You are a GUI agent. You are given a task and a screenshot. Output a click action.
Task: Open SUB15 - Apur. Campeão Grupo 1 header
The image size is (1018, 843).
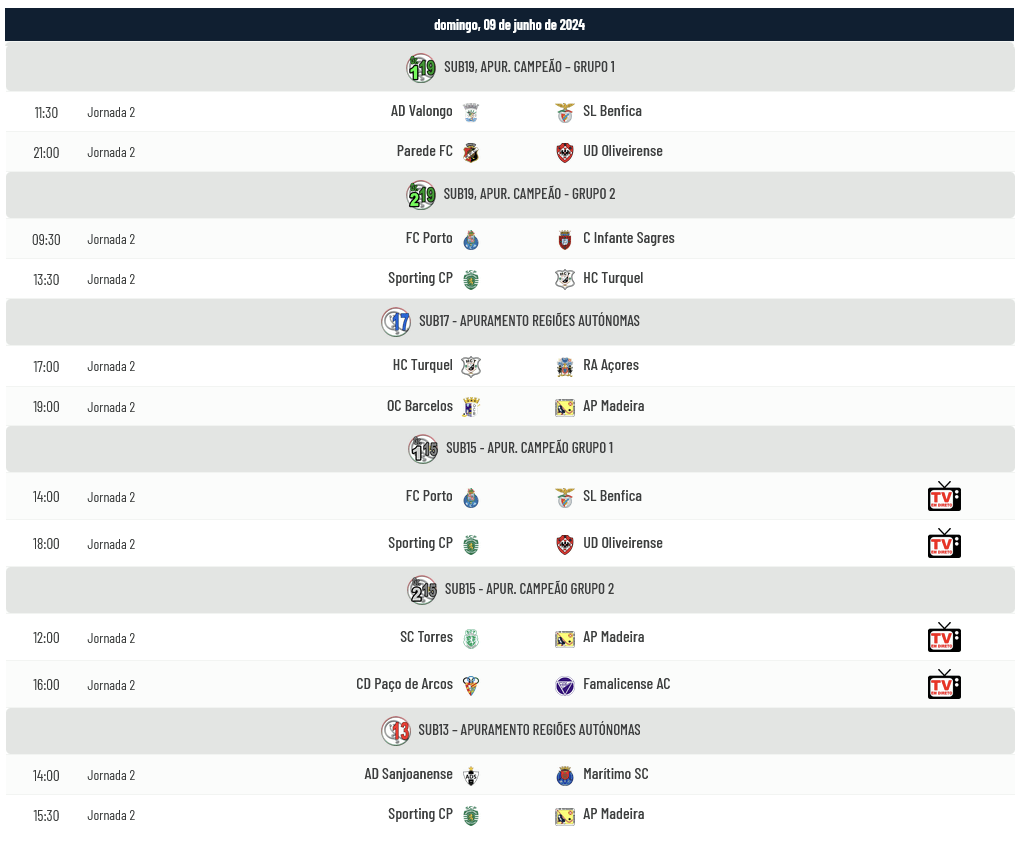click(510, 449)
